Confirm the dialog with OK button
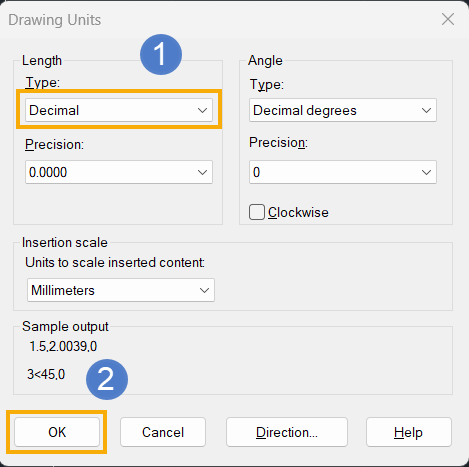Screen dimensions: 469x467 click(57, 432)
